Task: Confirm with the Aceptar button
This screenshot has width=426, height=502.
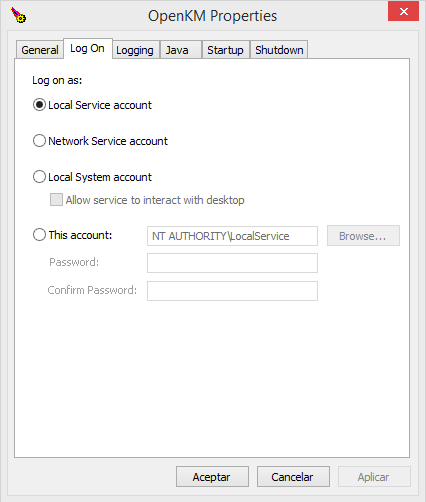Action: click(x=212, y=477)
